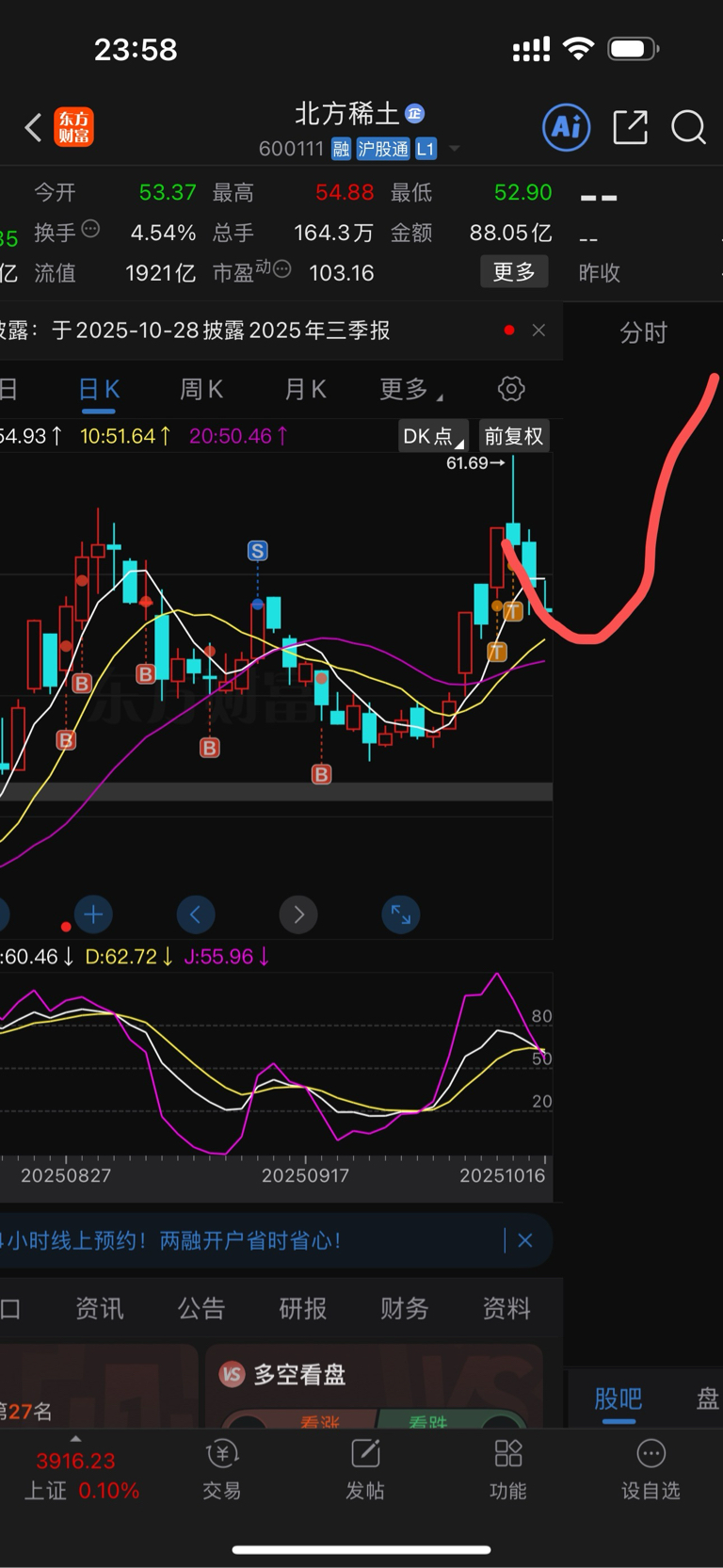
Task: Open the 研报 tab
Action: coord(303,1308)
